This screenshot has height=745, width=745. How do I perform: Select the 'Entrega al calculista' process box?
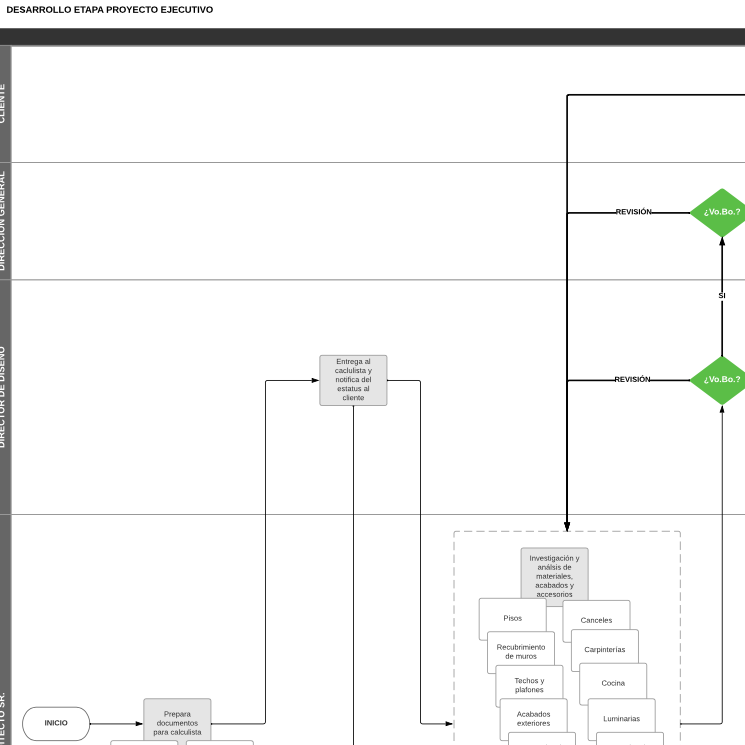pyautogui.click(x=353, y=380)
